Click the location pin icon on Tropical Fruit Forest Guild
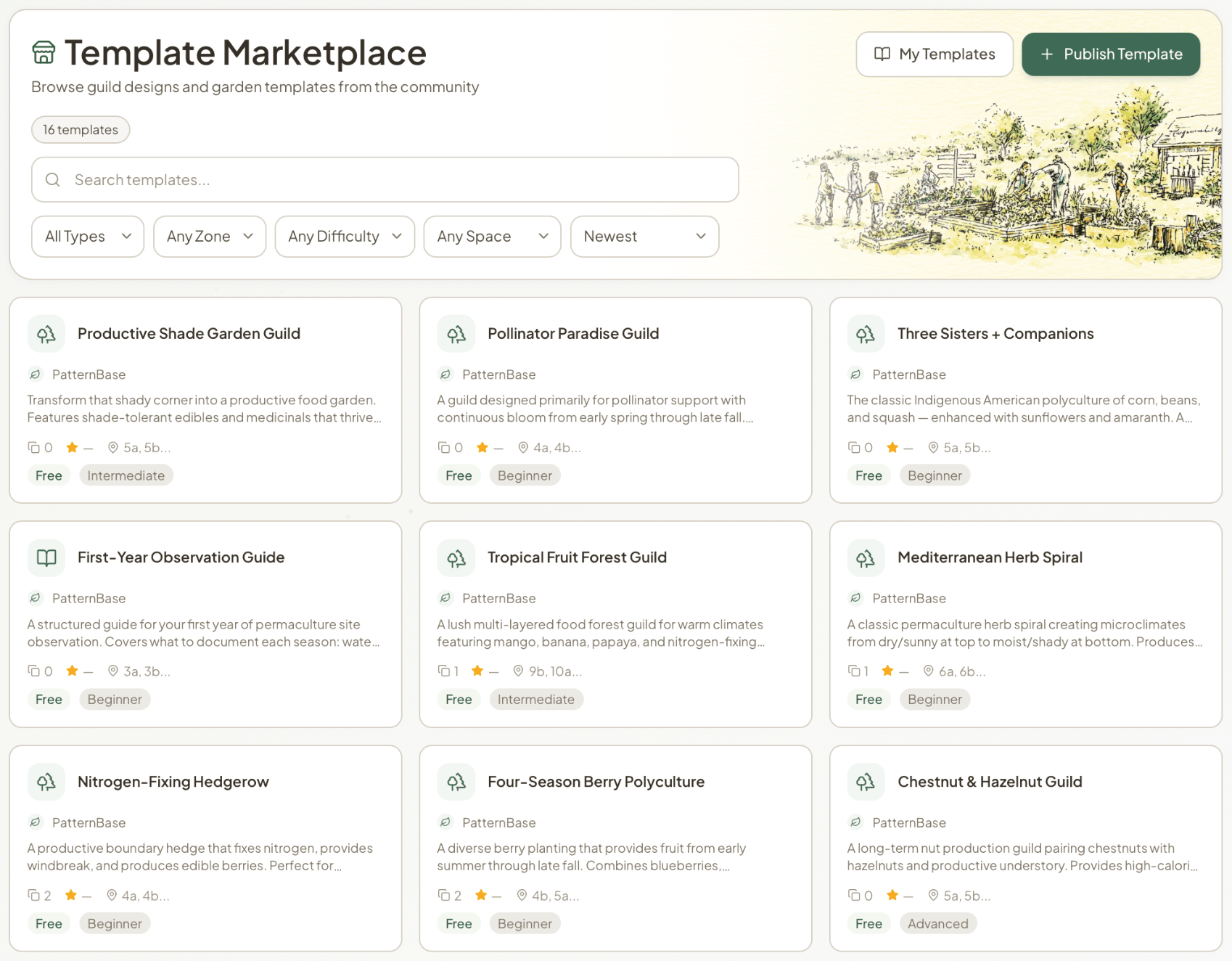1232x961 pixels. tap(518, 671)
